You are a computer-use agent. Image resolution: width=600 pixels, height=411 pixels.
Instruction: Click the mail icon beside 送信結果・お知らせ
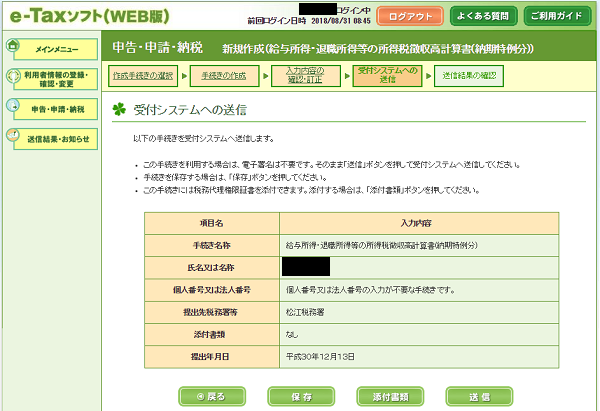point(13,135)
